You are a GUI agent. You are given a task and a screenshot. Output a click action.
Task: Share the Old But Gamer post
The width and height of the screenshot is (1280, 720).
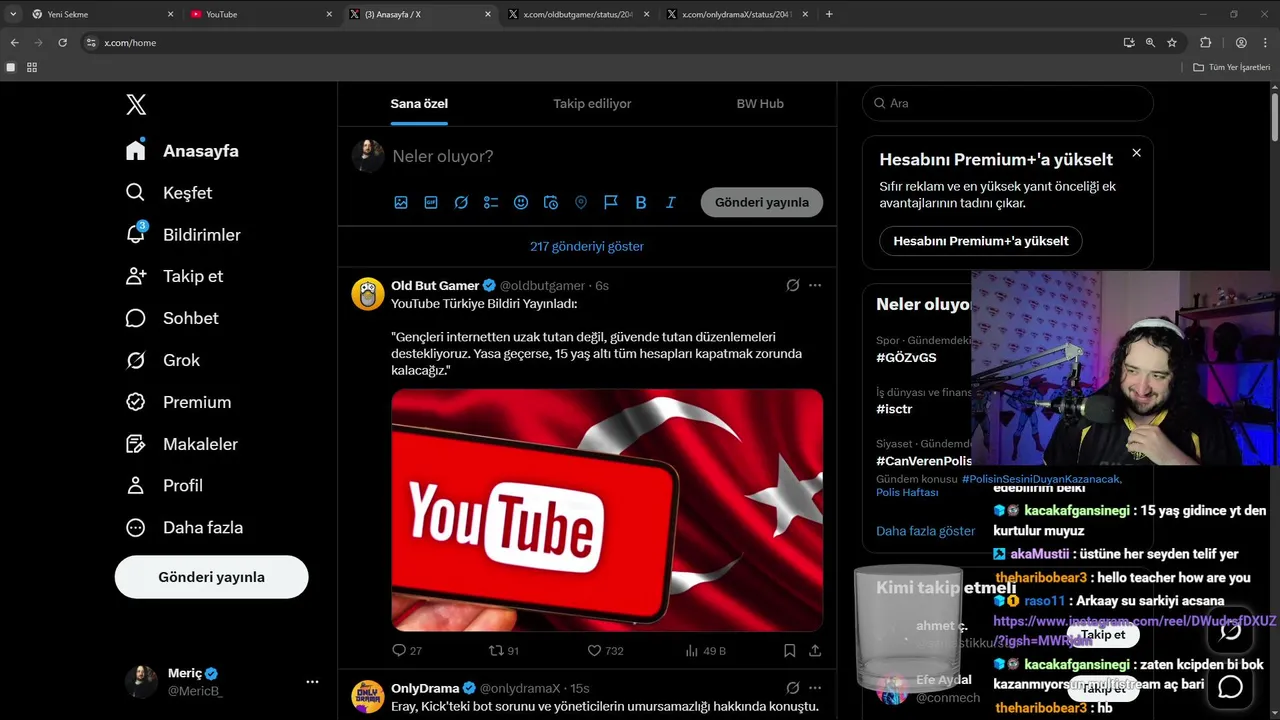pos(815,650)
